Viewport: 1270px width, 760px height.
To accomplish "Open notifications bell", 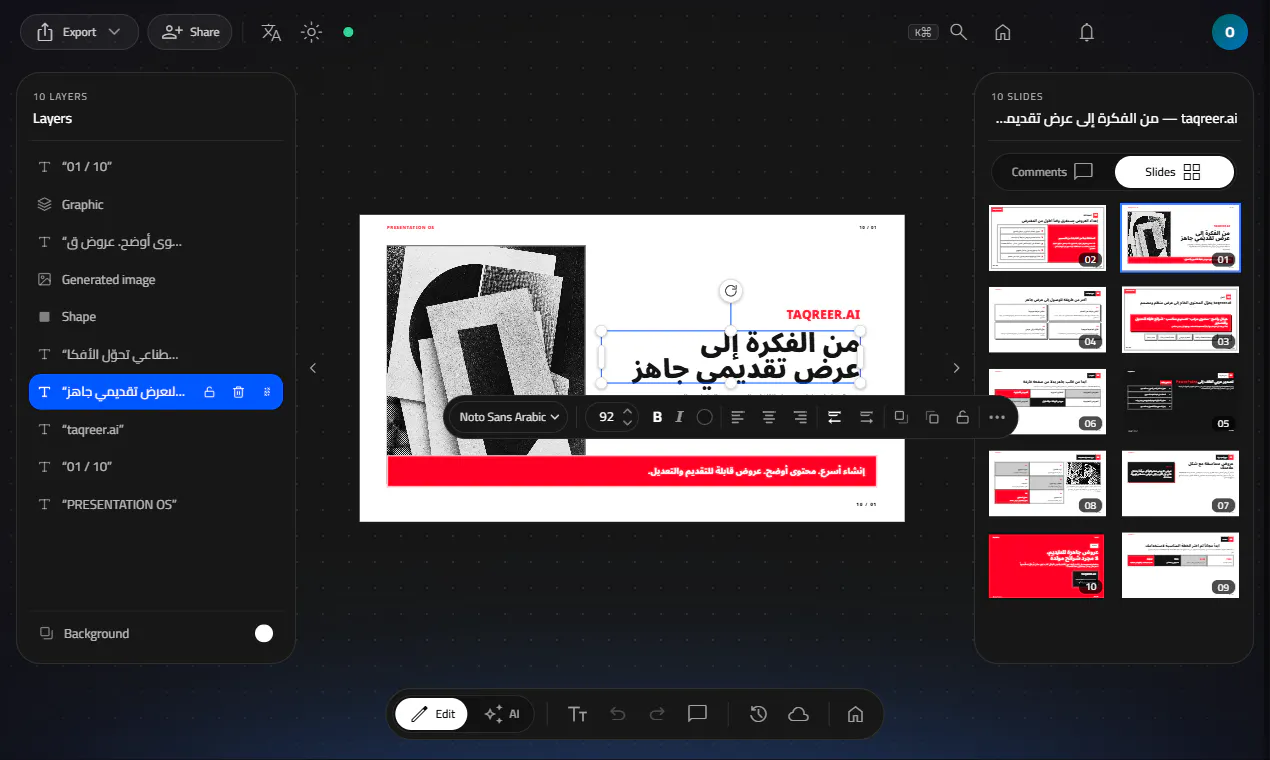I will pos(1087,32).
